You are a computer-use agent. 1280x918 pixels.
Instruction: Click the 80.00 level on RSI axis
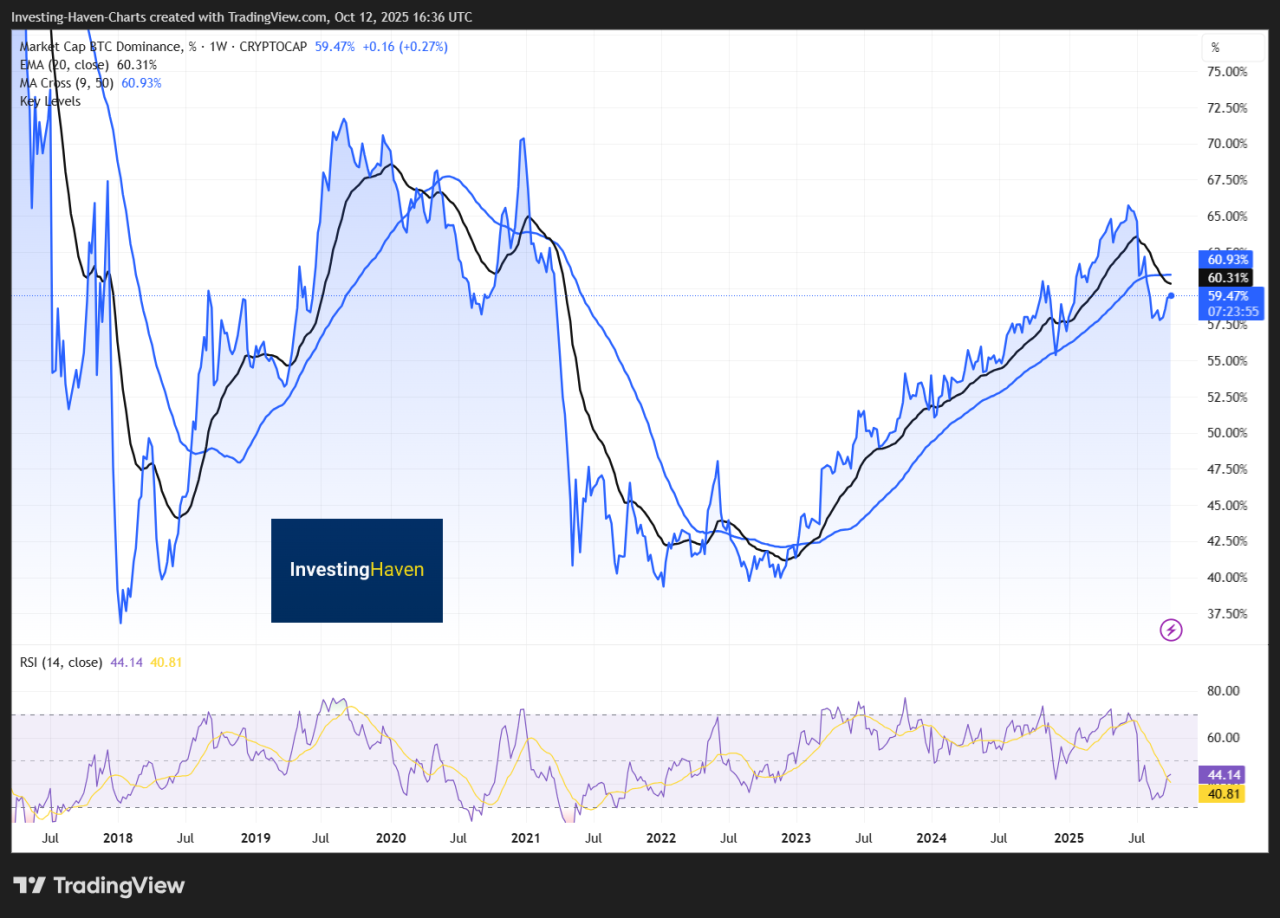tap(1224, 690)
